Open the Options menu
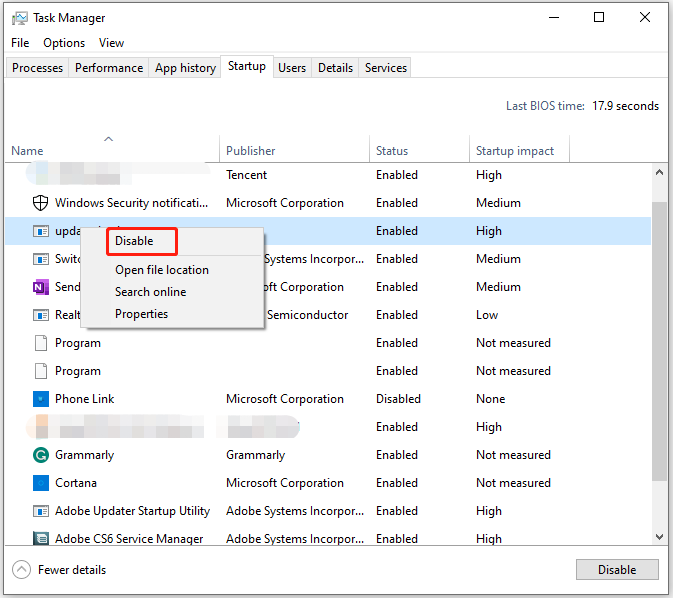The height and width of the screenshot is (598, 673). pyautogui.click(x=64, y=43)
